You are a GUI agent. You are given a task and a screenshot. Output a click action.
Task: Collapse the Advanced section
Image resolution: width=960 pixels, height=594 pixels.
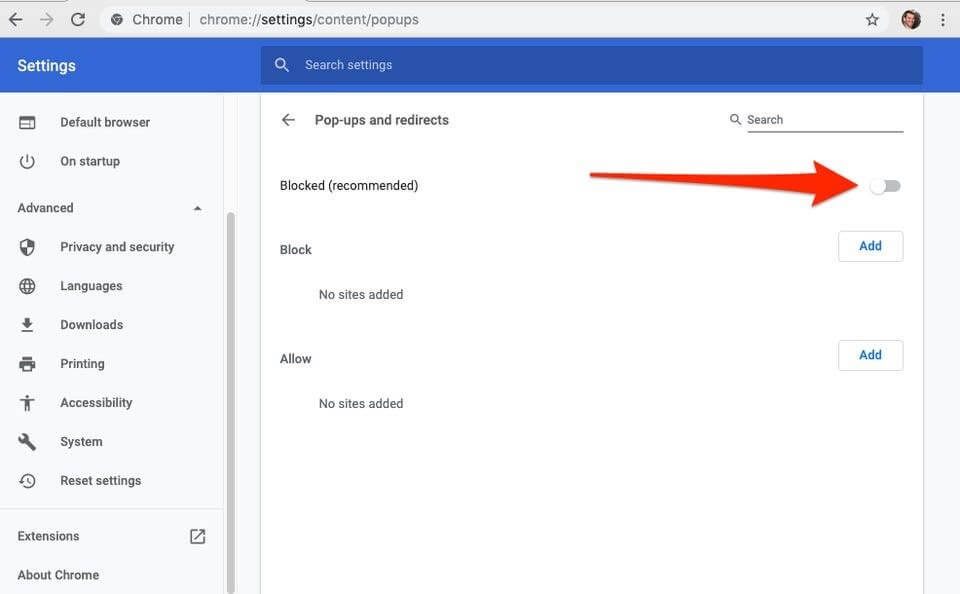point(197,208)
